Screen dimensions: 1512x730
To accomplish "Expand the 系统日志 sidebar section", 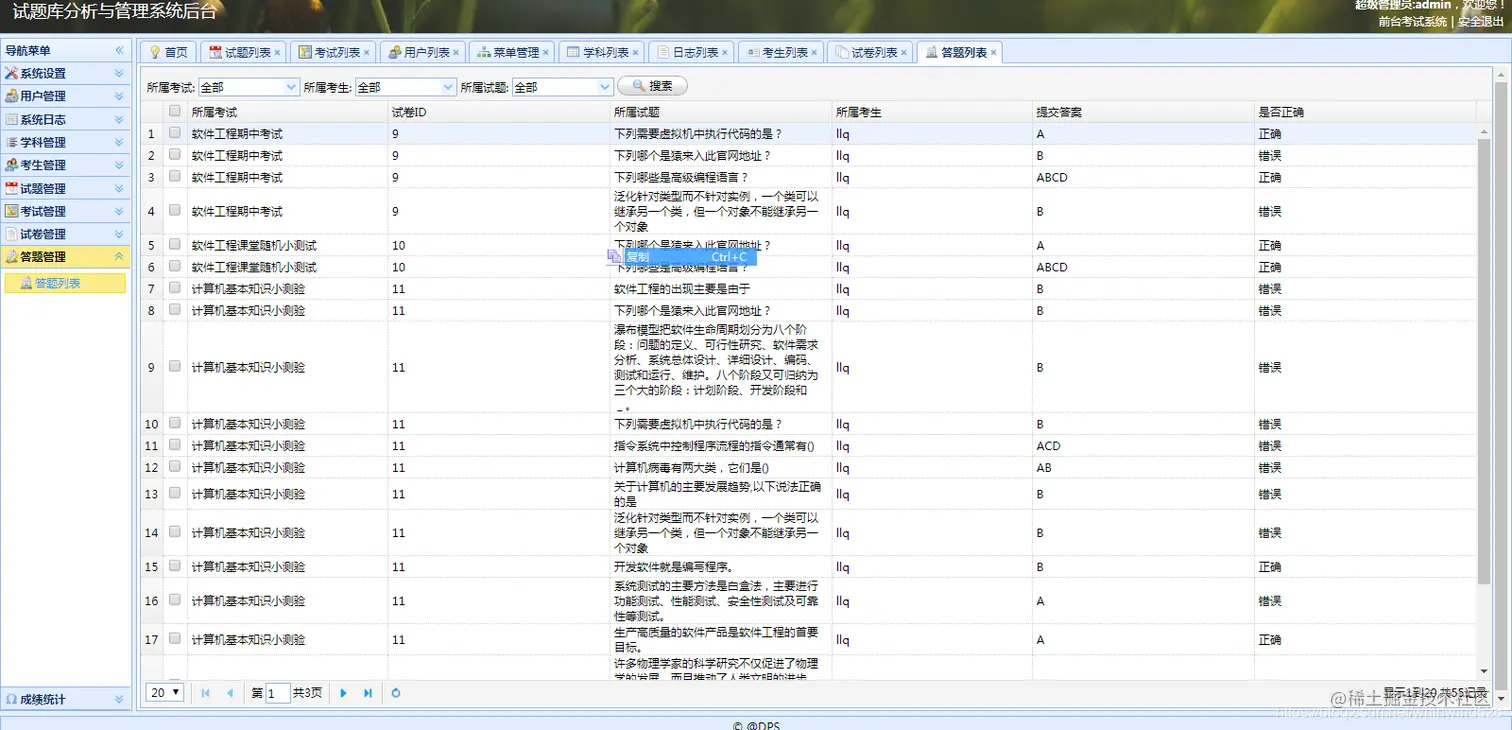I will point(119,119).
